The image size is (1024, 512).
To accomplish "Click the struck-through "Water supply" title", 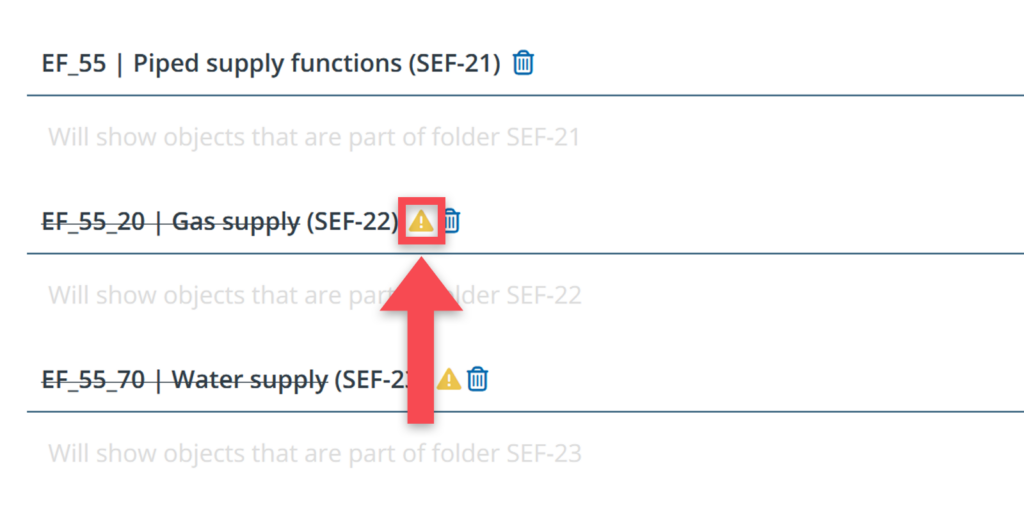I will click(x=250, y=380).
